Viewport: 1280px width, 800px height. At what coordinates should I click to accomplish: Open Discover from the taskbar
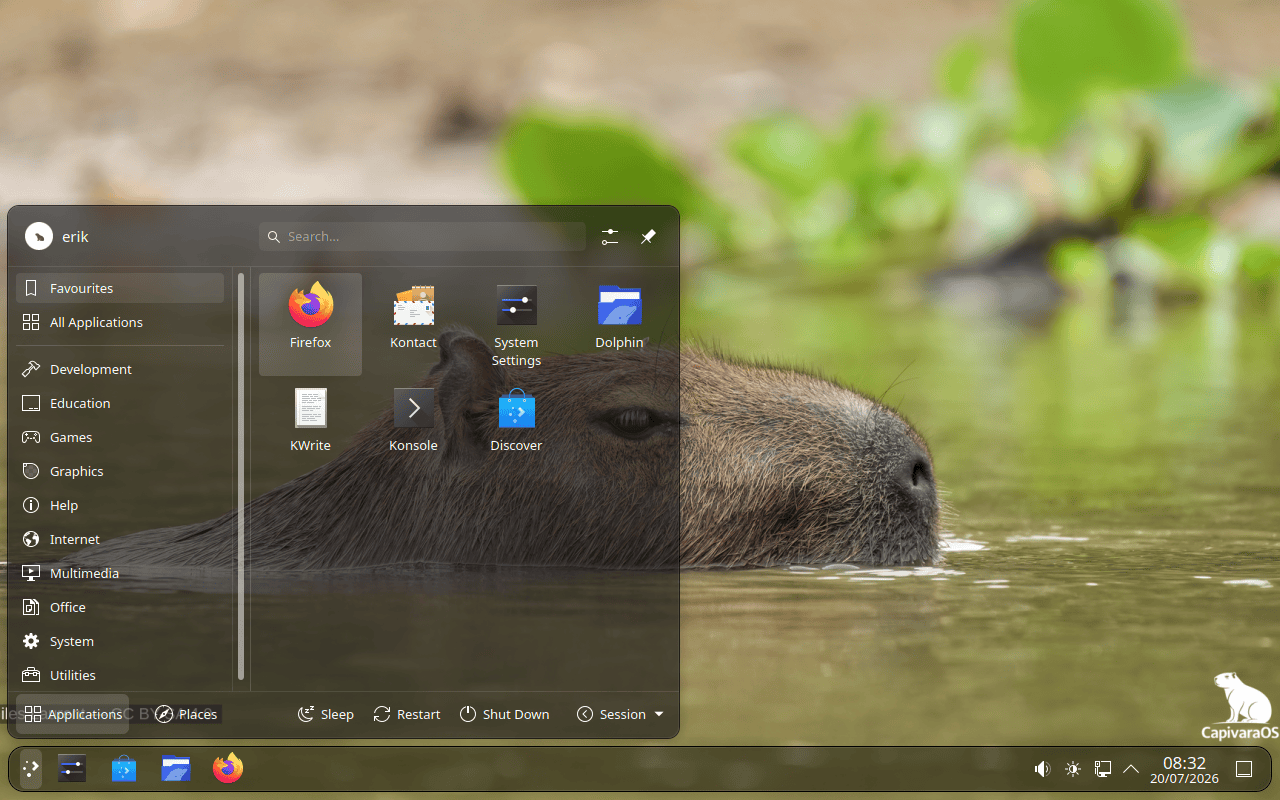(x=124, y=769)
